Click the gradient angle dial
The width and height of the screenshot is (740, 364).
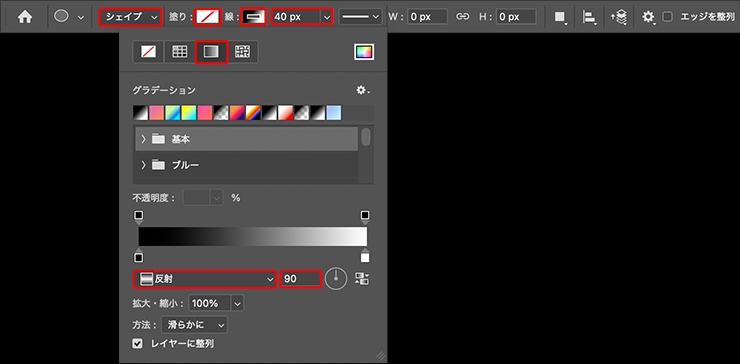click(336, 279)
